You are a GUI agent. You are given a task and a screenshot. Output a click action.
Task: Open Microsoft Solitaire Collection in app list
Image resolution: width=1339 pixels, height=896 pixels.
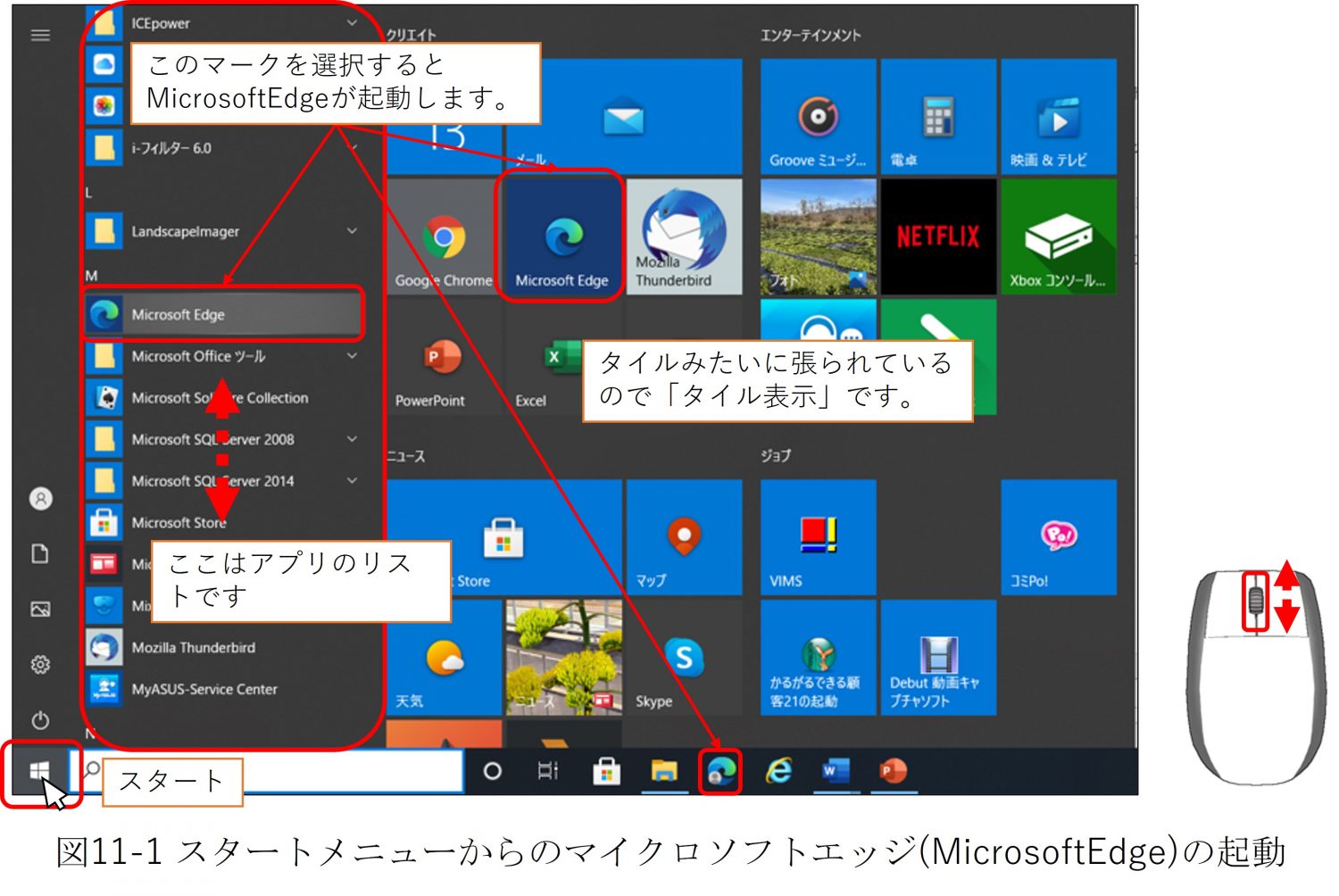224,398
